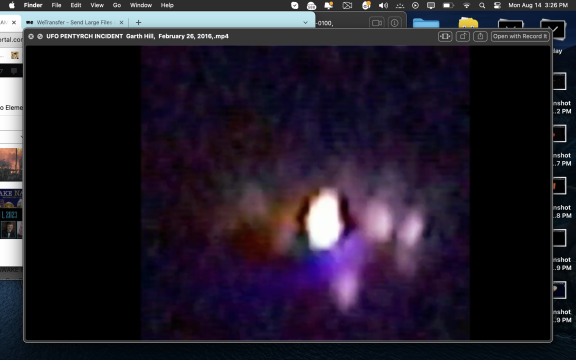
Task: Close the Quick Look preview window
Action: pos(31,36)
